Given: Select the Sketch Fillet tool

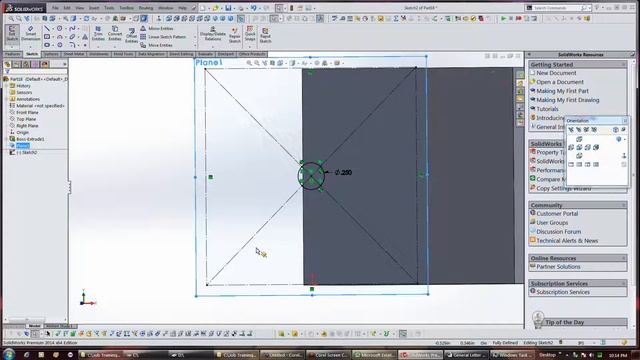Looking at the screenshot, I should tap(72, 45).
